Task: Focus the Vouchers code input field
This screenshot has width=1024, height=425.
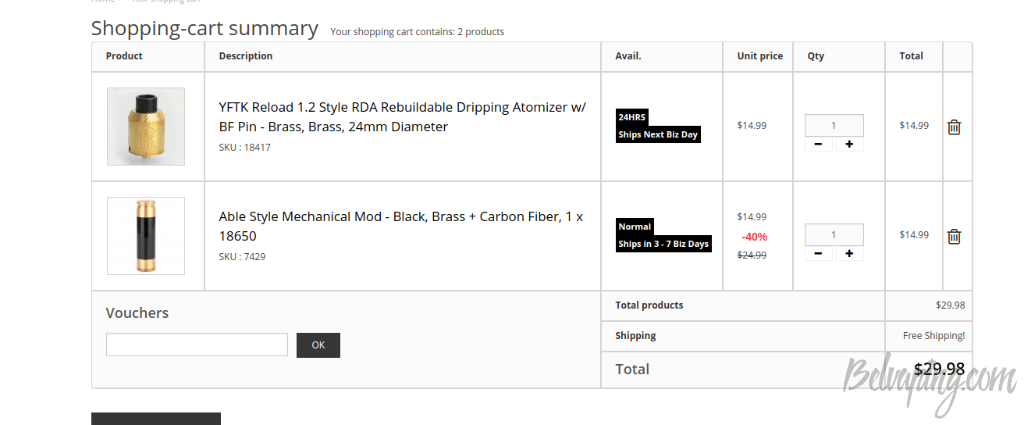Action: pos(197,345)
